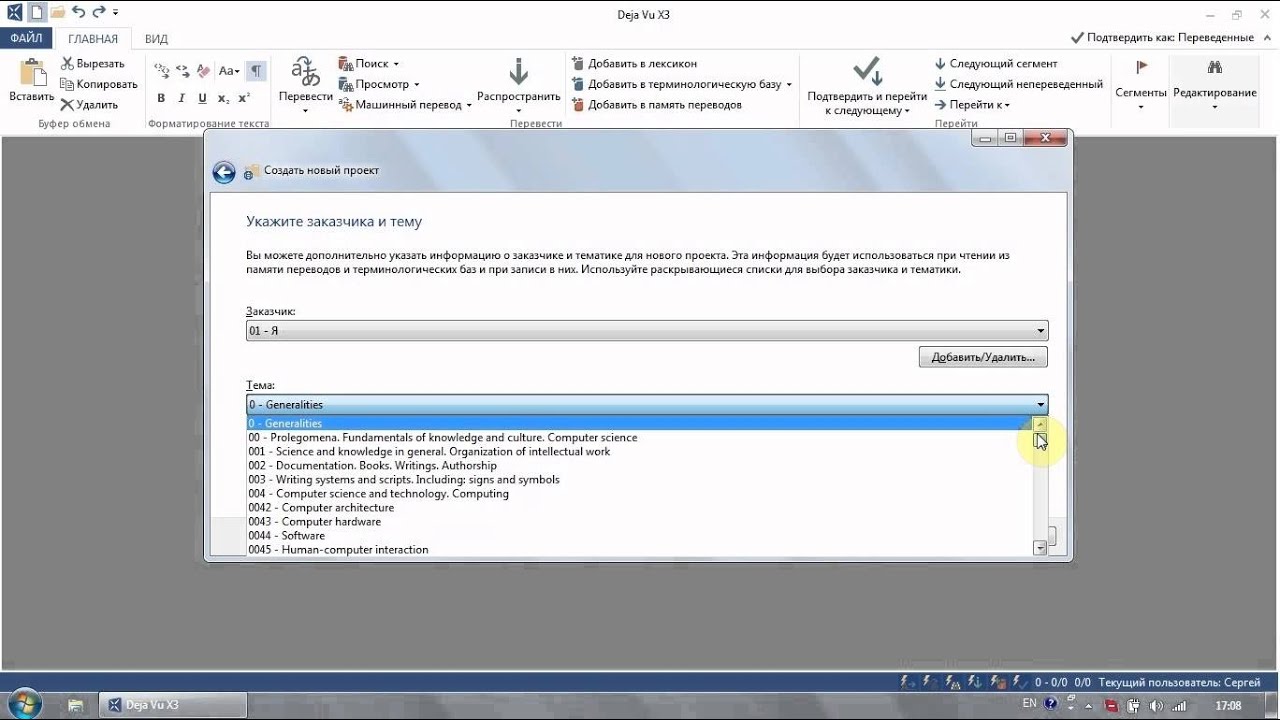Screen dimensions: 1280x720
Task: Click the Open folder quick access icon
Action: coord(57,12)
